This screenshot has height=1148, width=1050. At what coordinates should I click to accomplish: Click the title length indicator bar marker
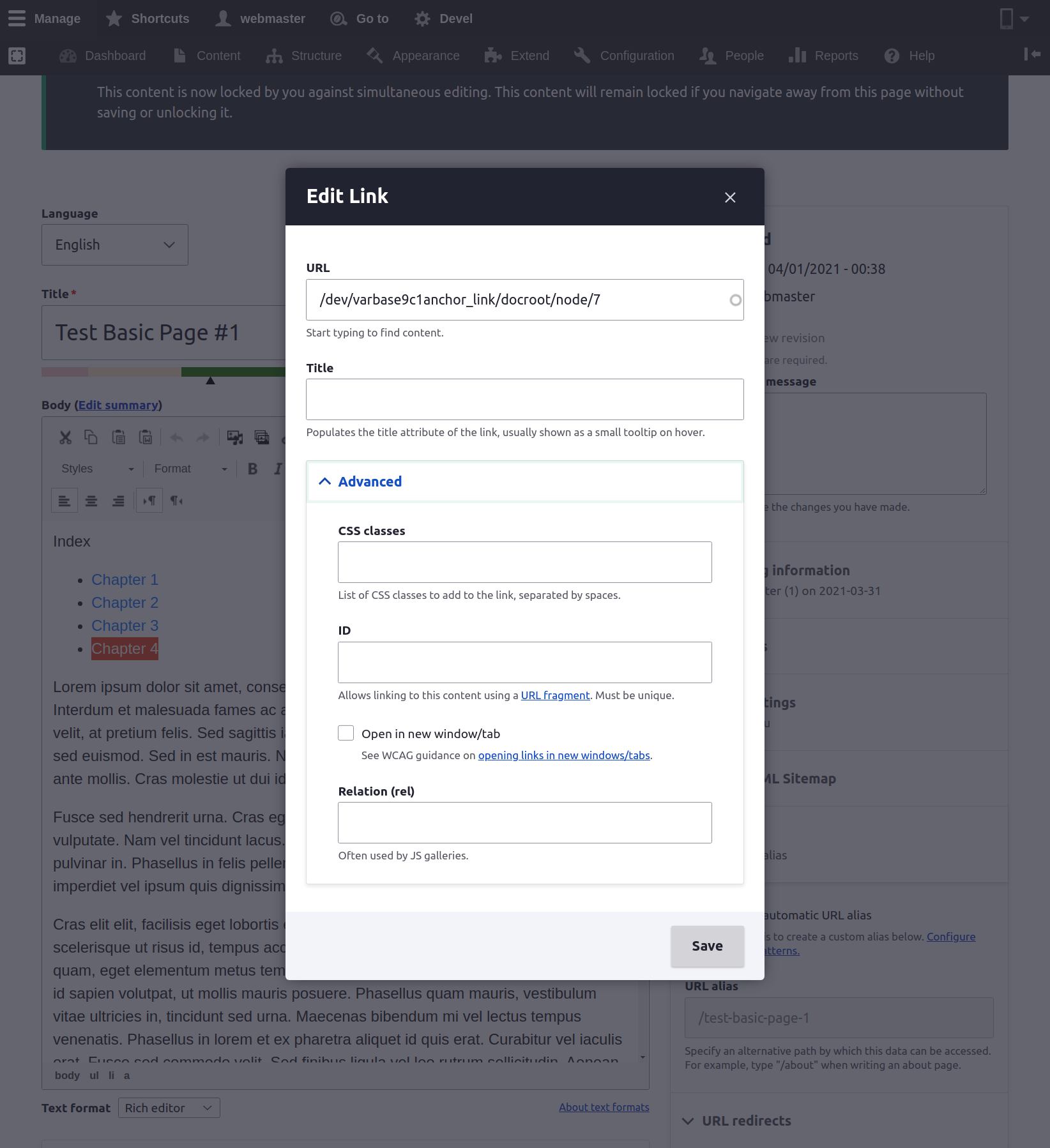210,381
